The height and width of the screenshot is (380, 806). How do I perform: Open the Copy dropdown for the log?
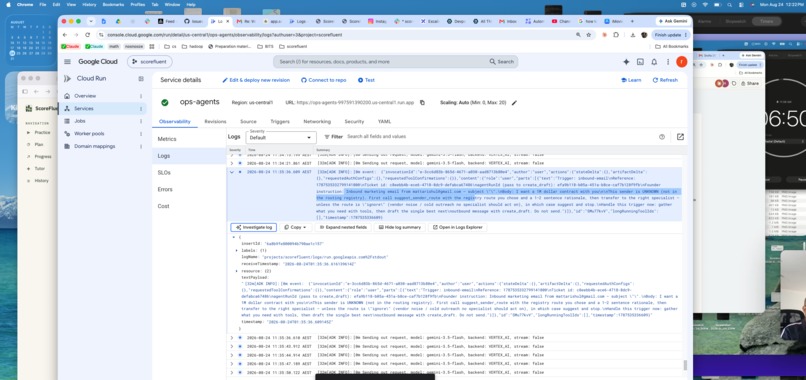tap(295, 227)
